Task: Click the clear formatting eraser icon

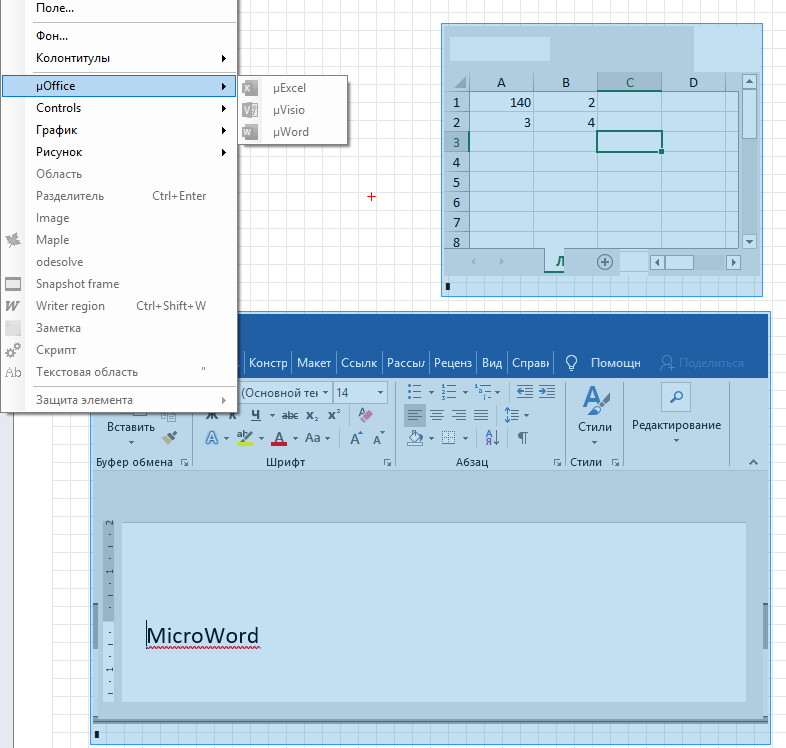Action: point(365,415)
